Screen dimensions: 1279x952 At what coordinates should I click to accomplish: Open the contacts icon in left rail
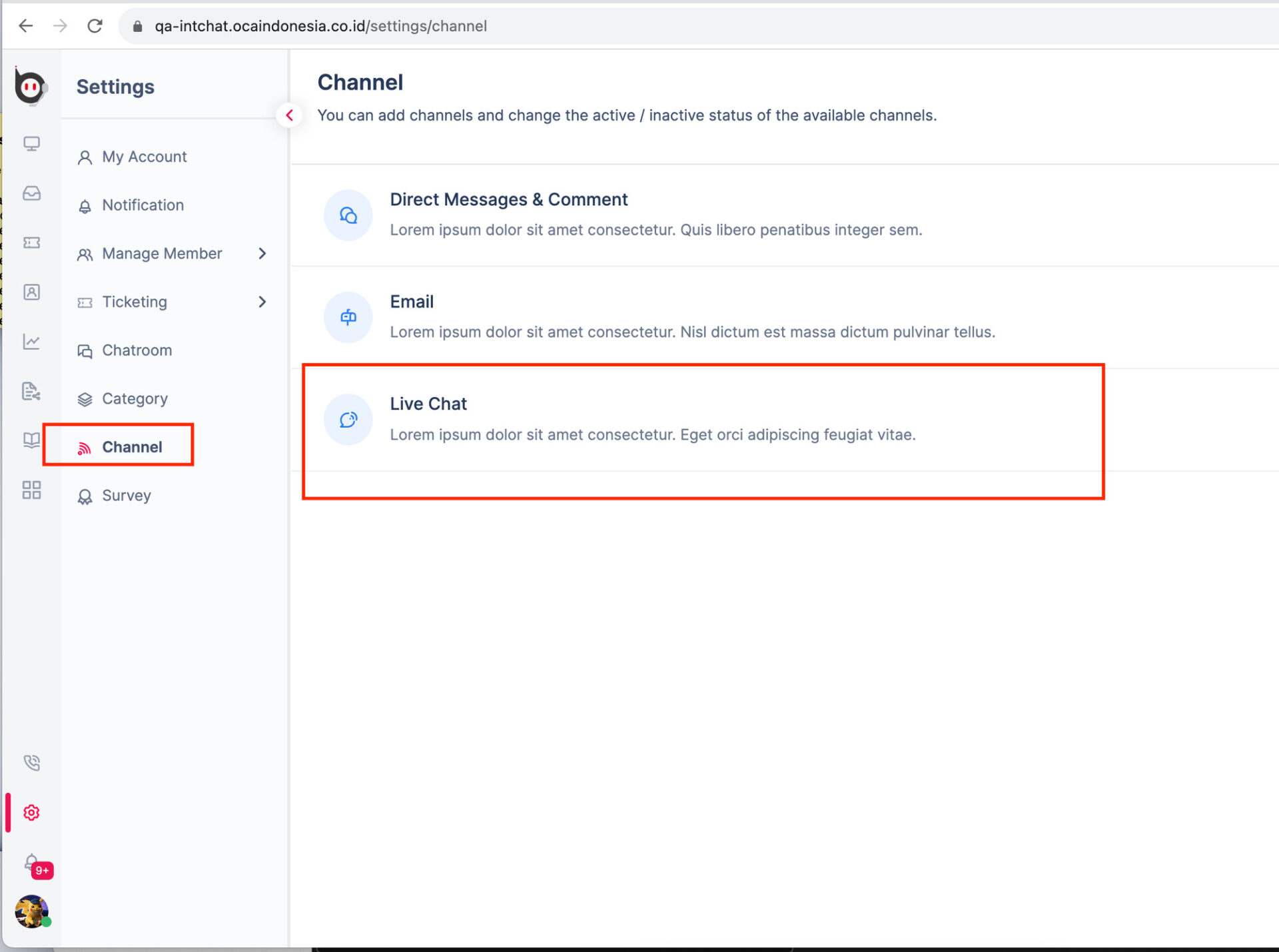[x=31, y=292]
